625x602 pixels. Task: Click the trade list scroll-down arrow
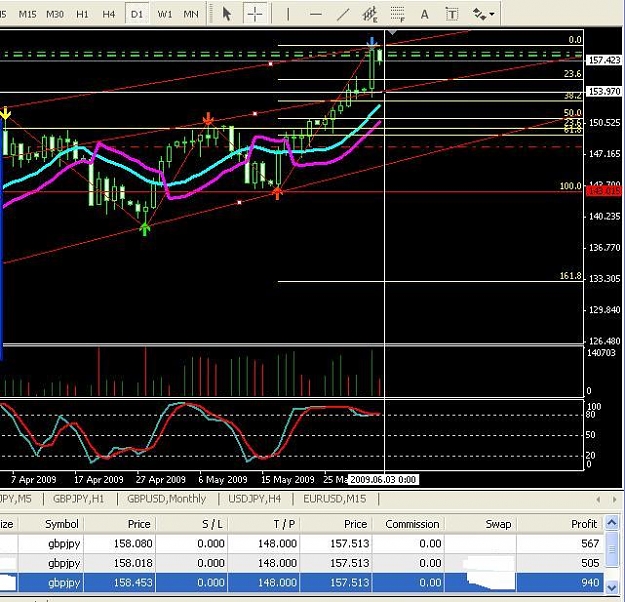(611, 586)
